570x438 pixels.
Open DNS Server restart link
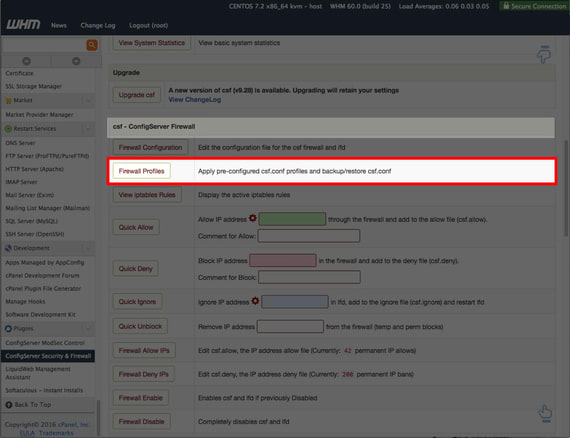click(20, 143)
